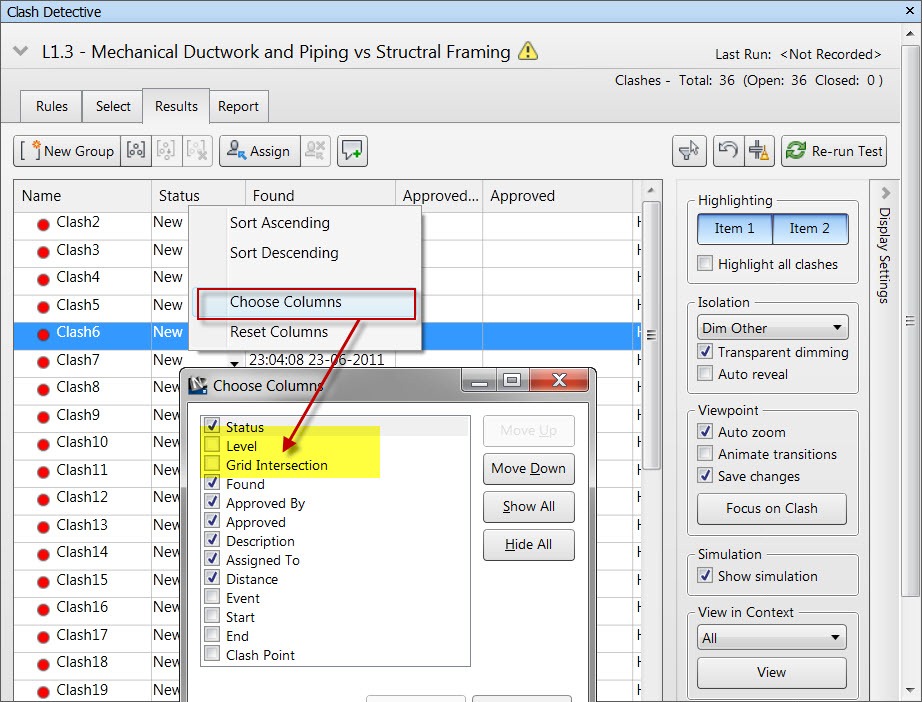Select Sort Ascending from context menu
Viewport: 922px width, 702px height.
(279, 223)
